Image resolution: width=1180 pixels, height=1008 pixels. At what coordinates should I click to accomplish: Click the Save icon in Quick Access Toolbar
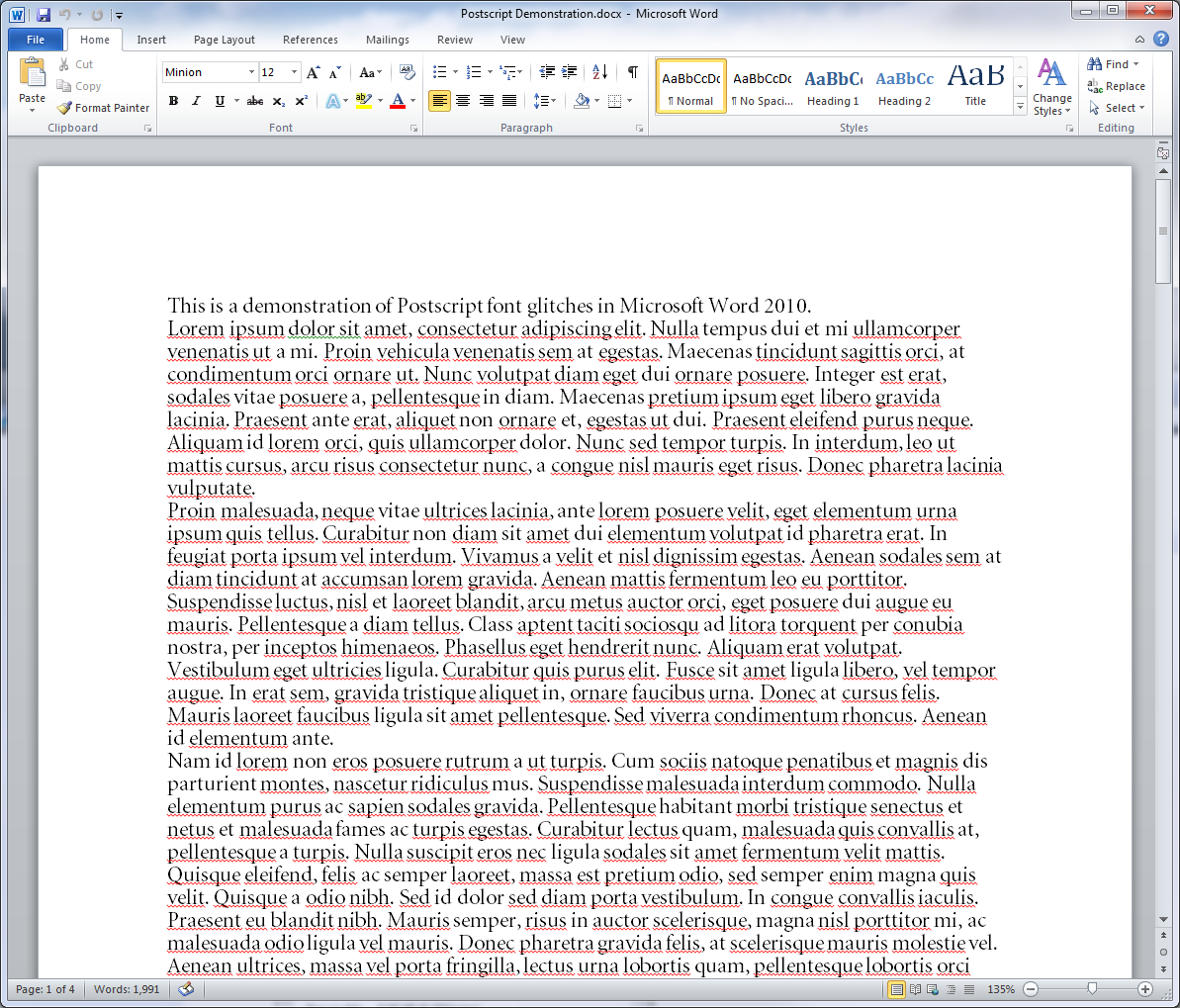pos(44,15)
